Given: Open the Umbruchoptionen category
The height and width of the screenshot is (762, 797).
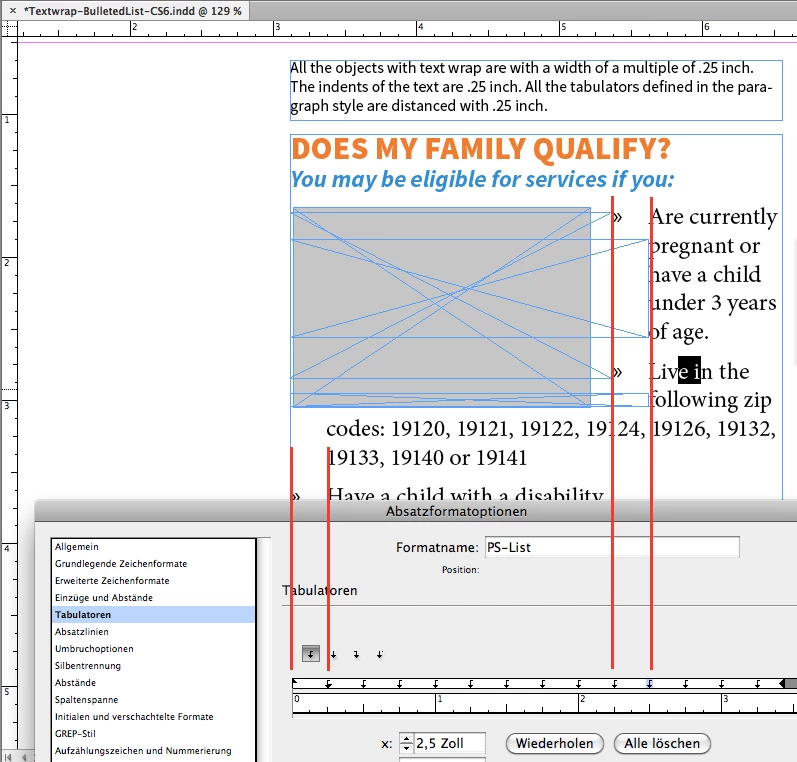Looking at the screenshot, I should [153, 649].
